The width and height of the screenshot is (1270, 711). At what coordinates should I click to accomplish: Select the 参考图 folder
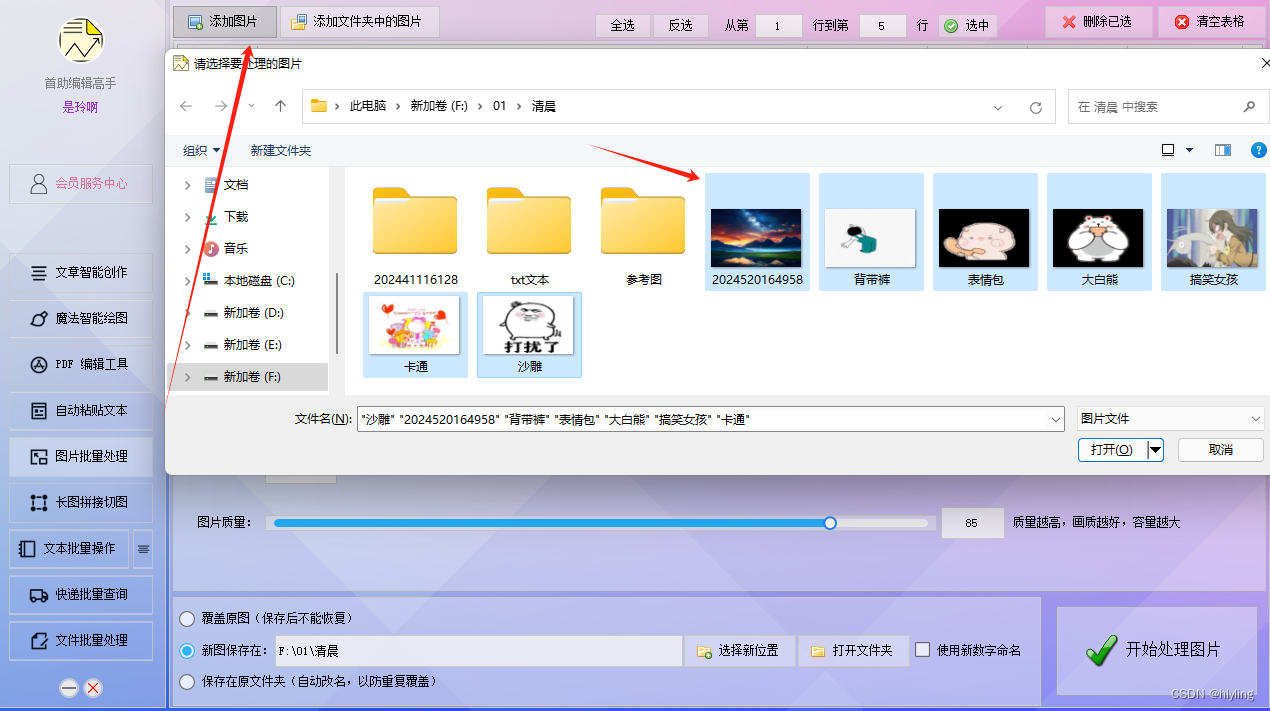(643, 232)
